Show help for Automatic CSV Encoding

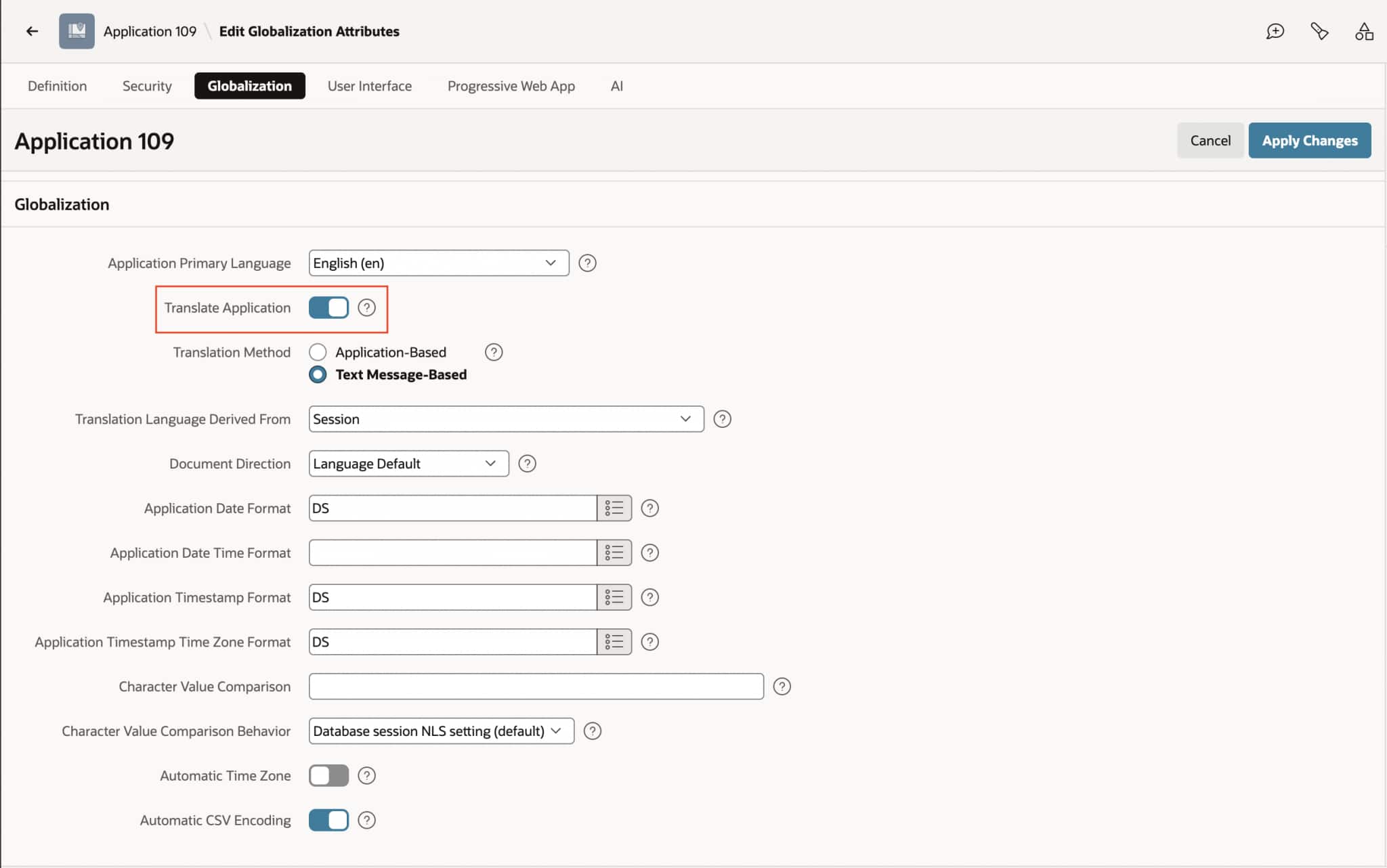(x=366, y=820)
